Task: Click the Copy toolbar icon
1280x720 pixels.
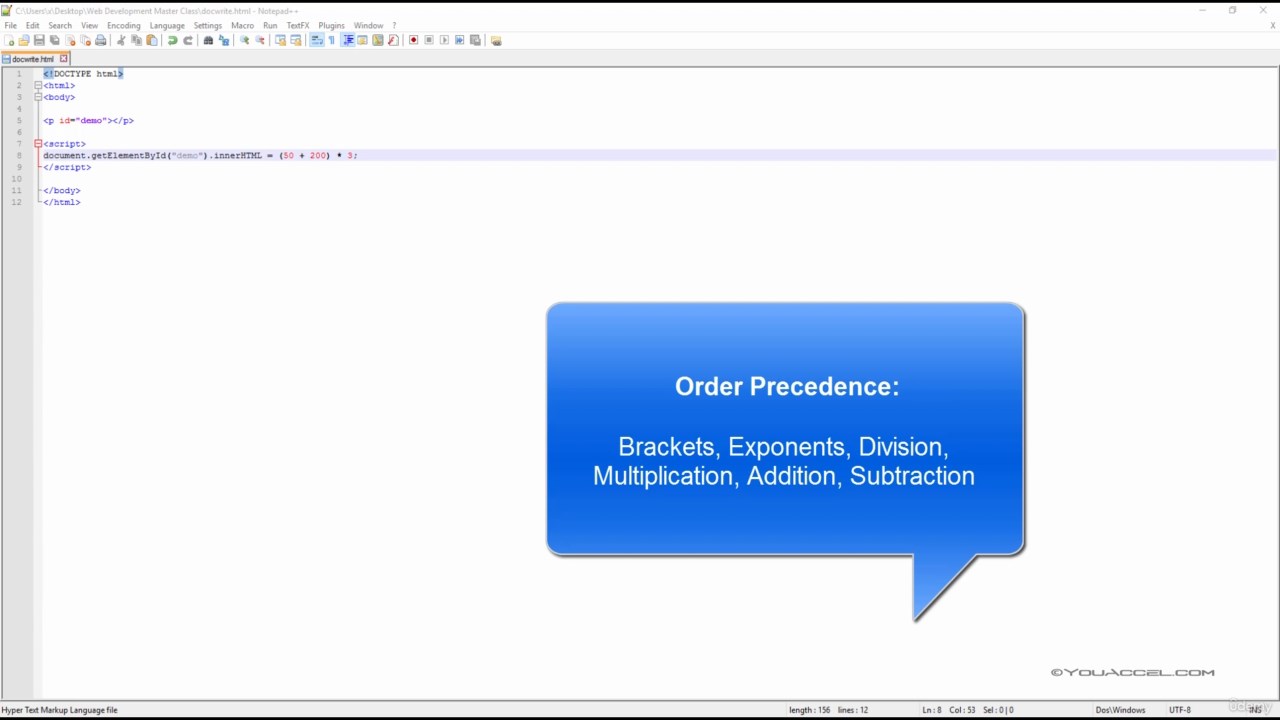Action: (x=136, y=40)
